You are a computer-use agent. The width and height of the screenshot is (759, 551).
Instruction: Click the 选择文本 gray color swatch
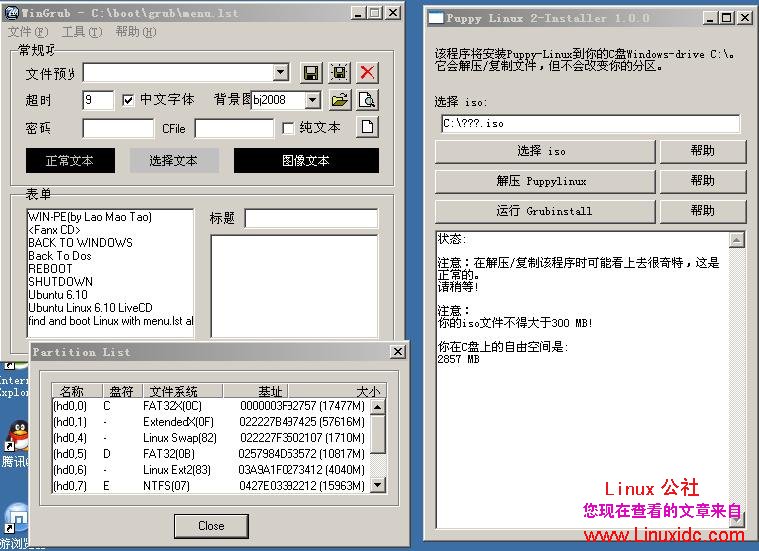174,161
